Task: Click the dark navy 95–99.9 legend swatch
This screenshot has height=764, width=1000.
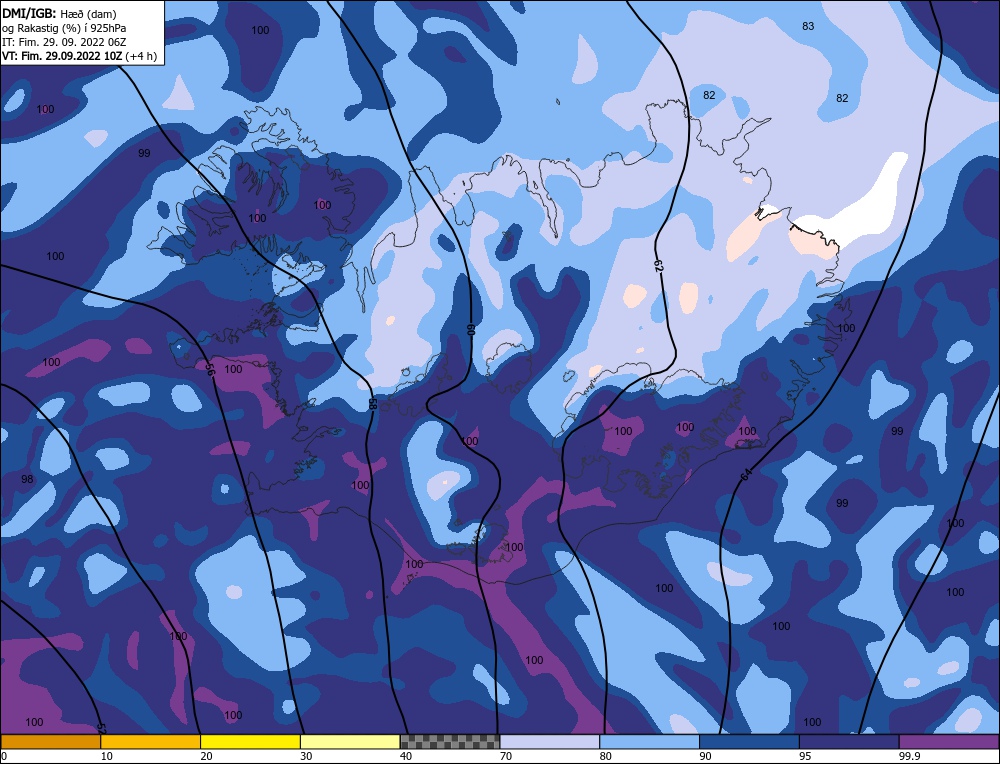Action: 849,741
